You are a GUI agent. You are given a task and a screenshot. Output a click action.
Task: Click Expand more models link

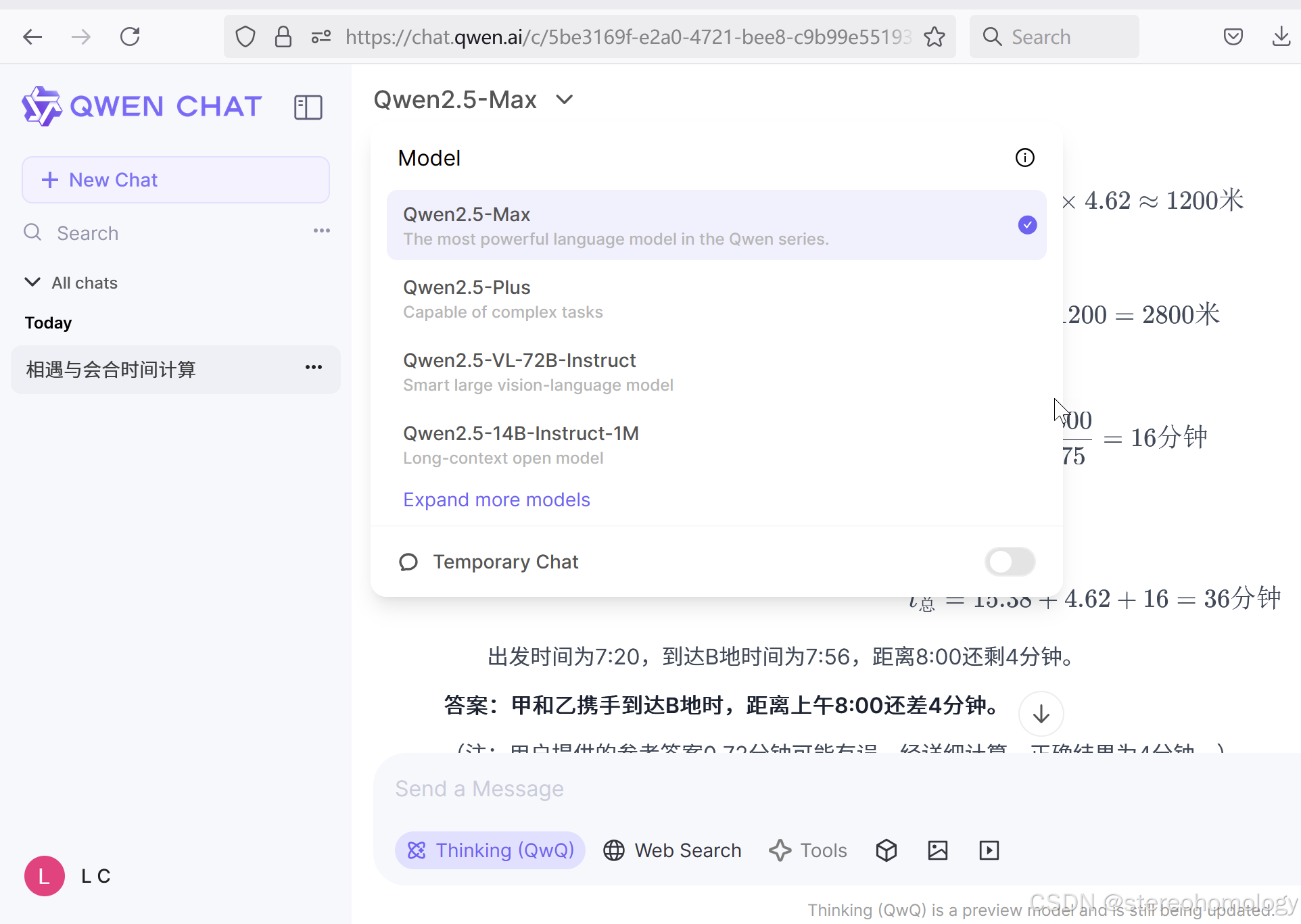(496, 500)
